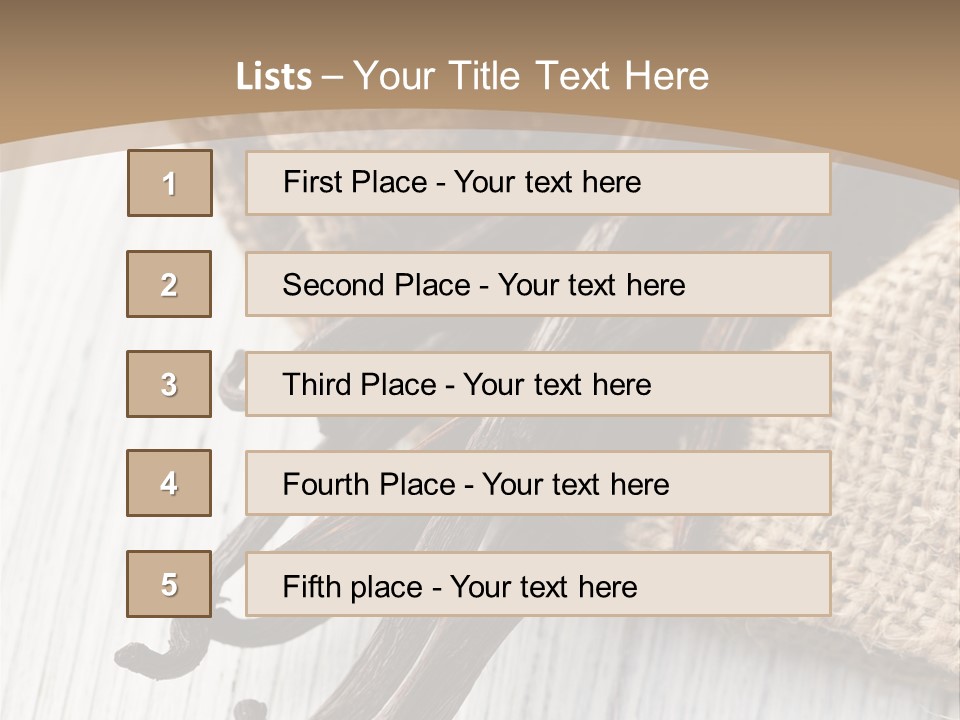960x720 pixels.
Task: Click the slide title text
Action: [472, 76]
